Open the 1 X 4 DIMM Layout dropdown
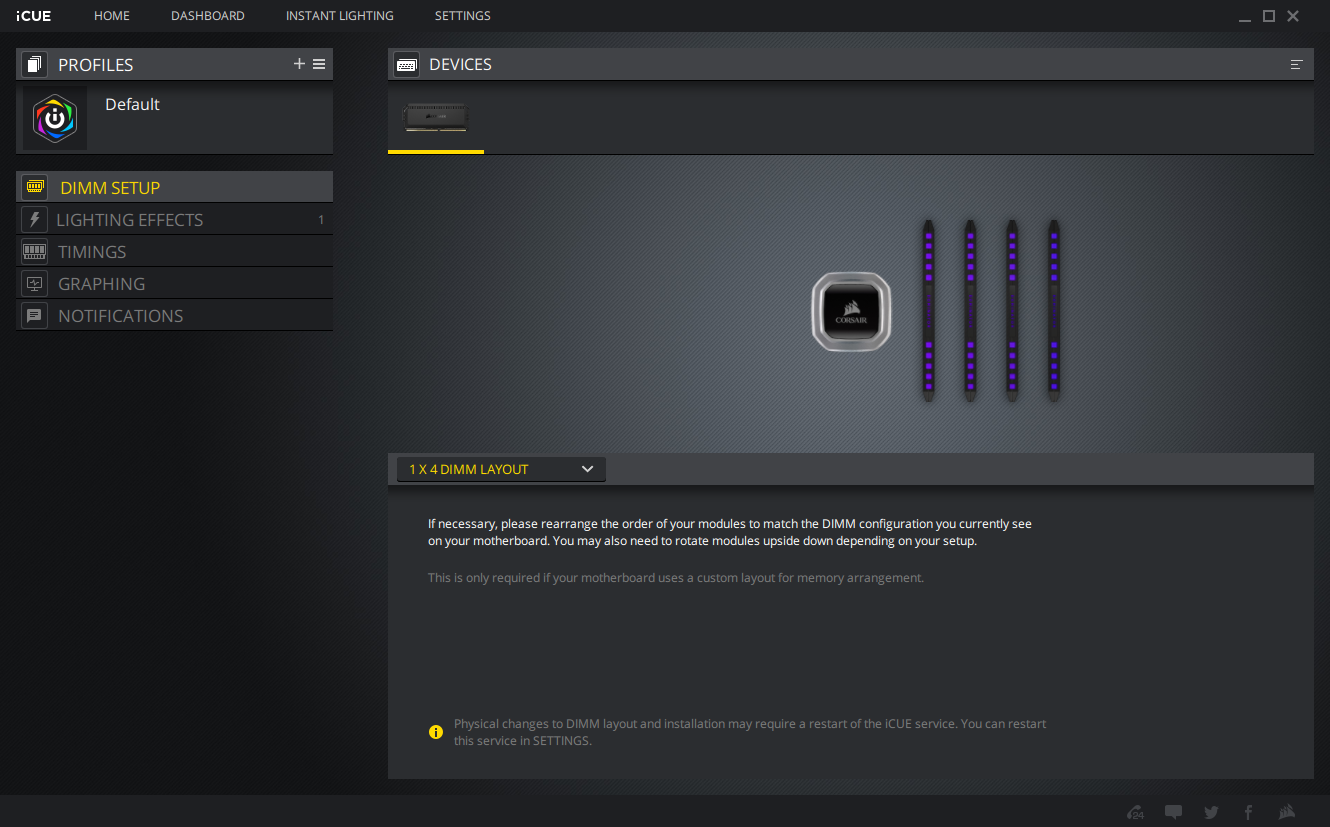Screen dimensions: 1330x827 (501, 469)
